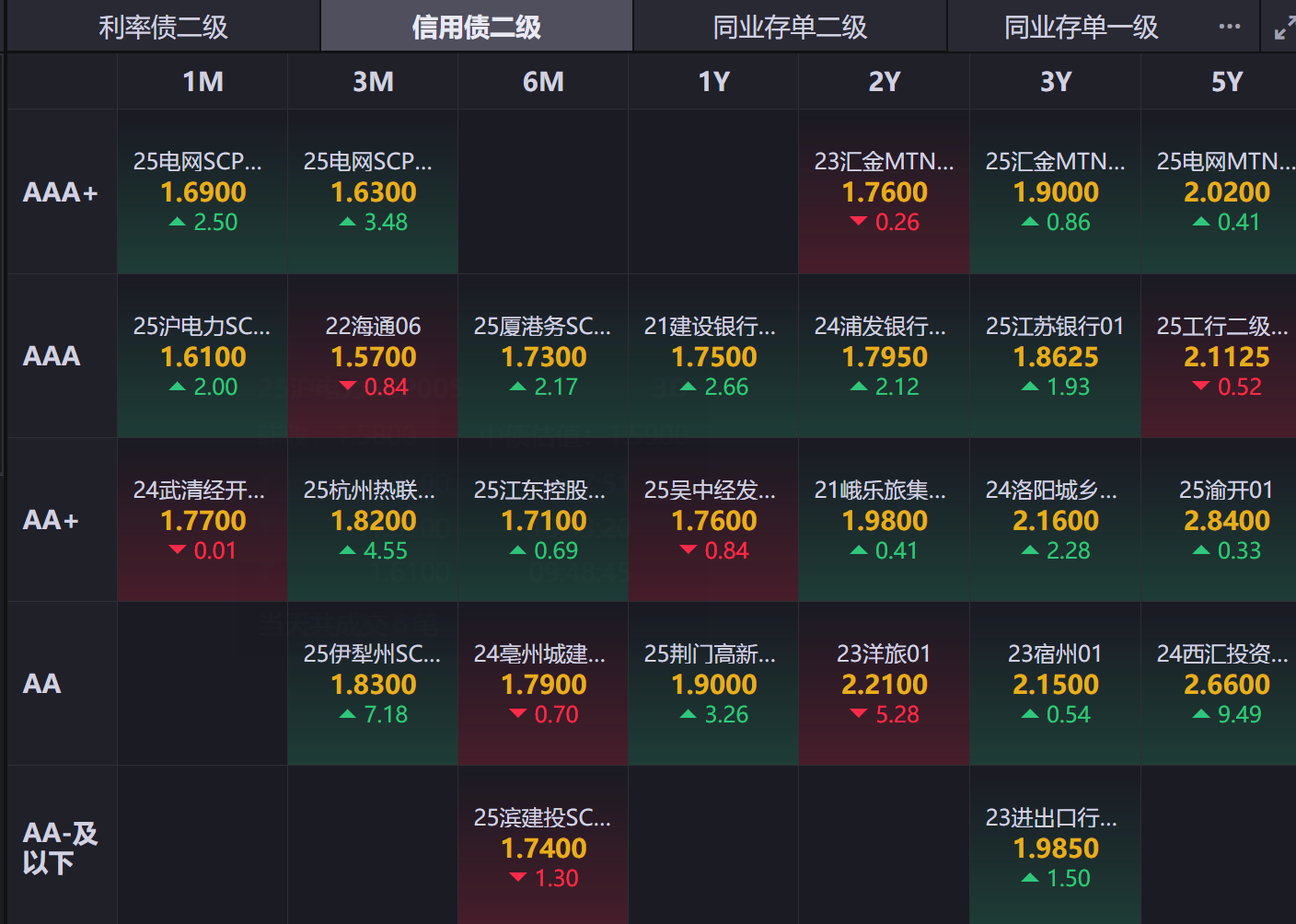This screenshot has width=1296, height=924.
Task: Click the 1M column header
Action: click(202, 82)
